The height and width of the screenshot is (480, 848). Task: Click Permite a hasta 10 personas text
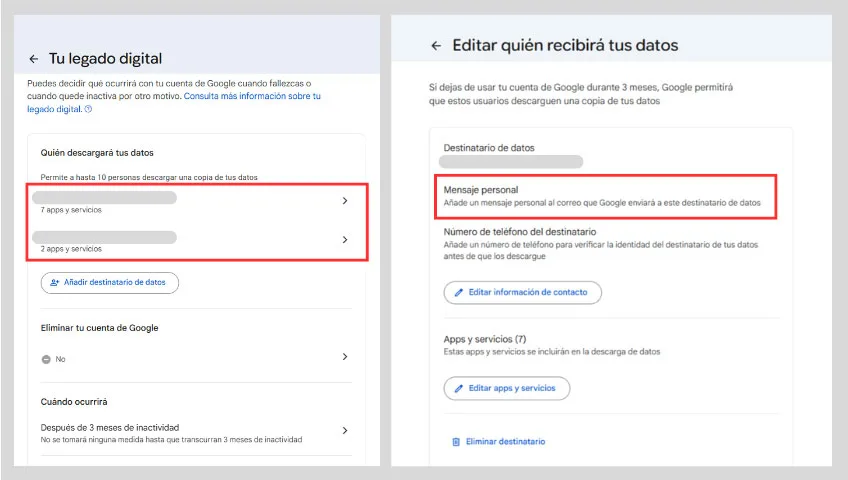149,177
